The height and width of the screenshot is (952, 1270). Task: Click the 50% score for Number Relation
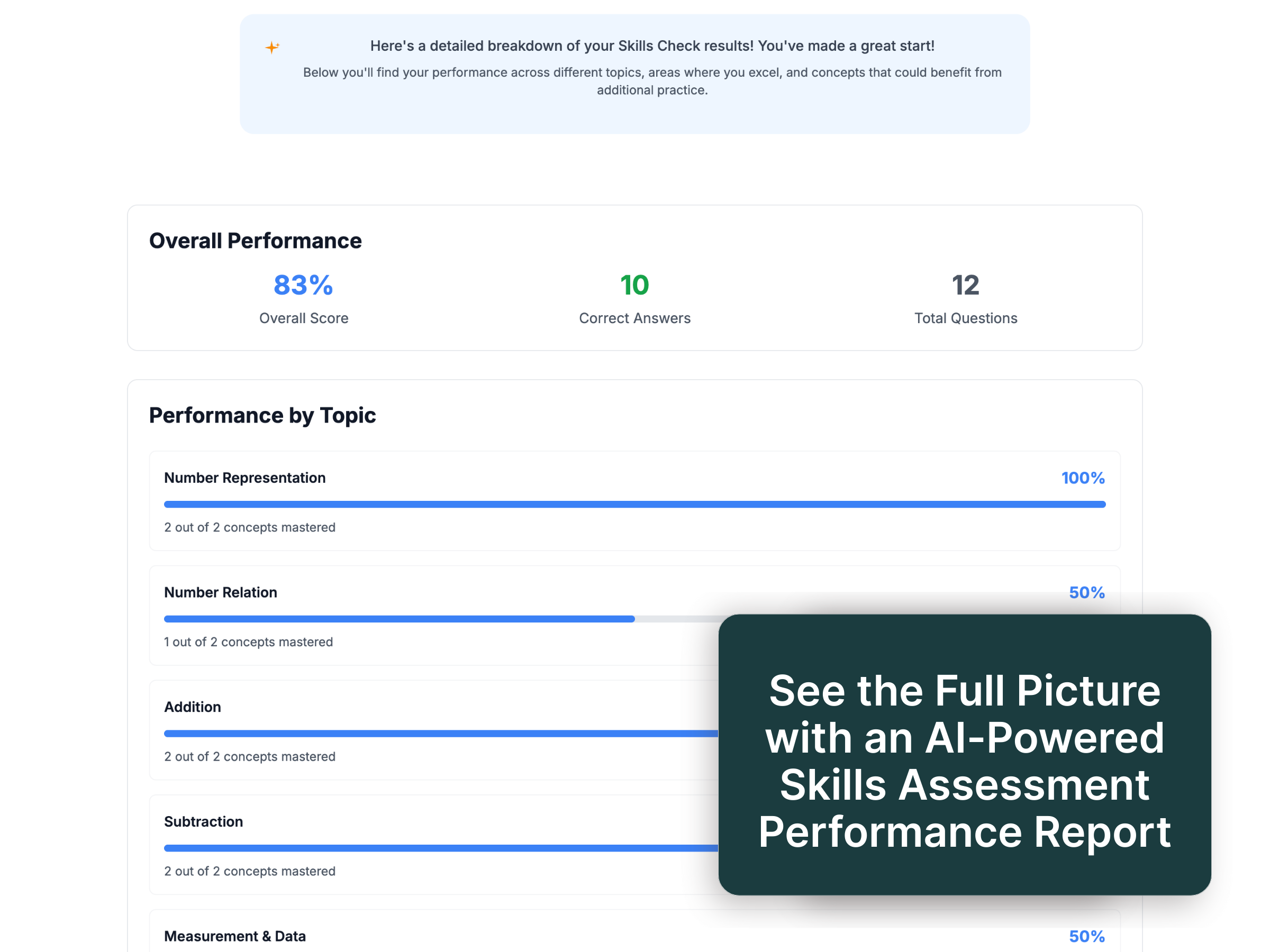tap(1086, 592)
